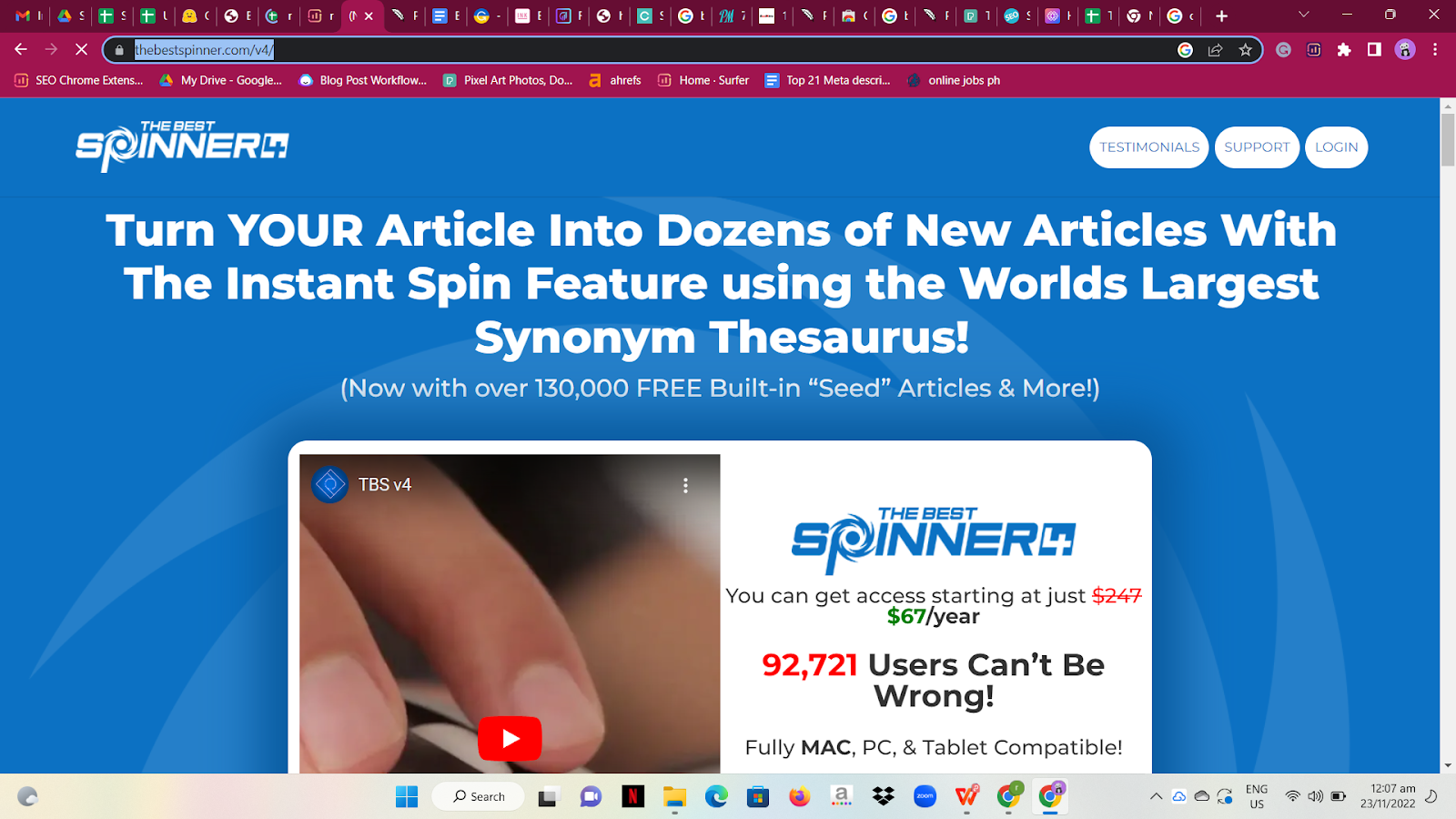View site information via the lock icon

pos(119,50)
